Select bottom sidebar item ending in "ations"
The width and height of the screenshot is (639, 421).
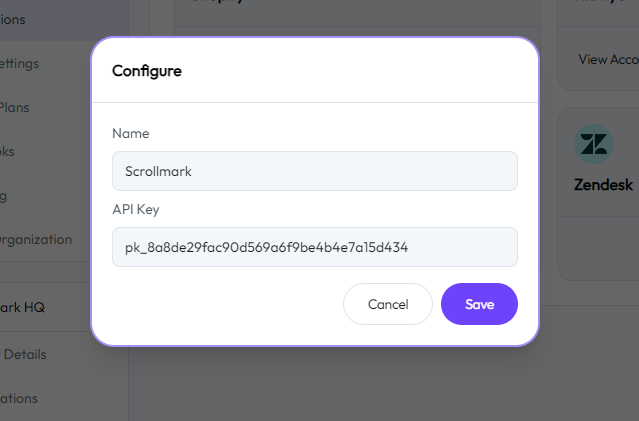click(20, 398)
